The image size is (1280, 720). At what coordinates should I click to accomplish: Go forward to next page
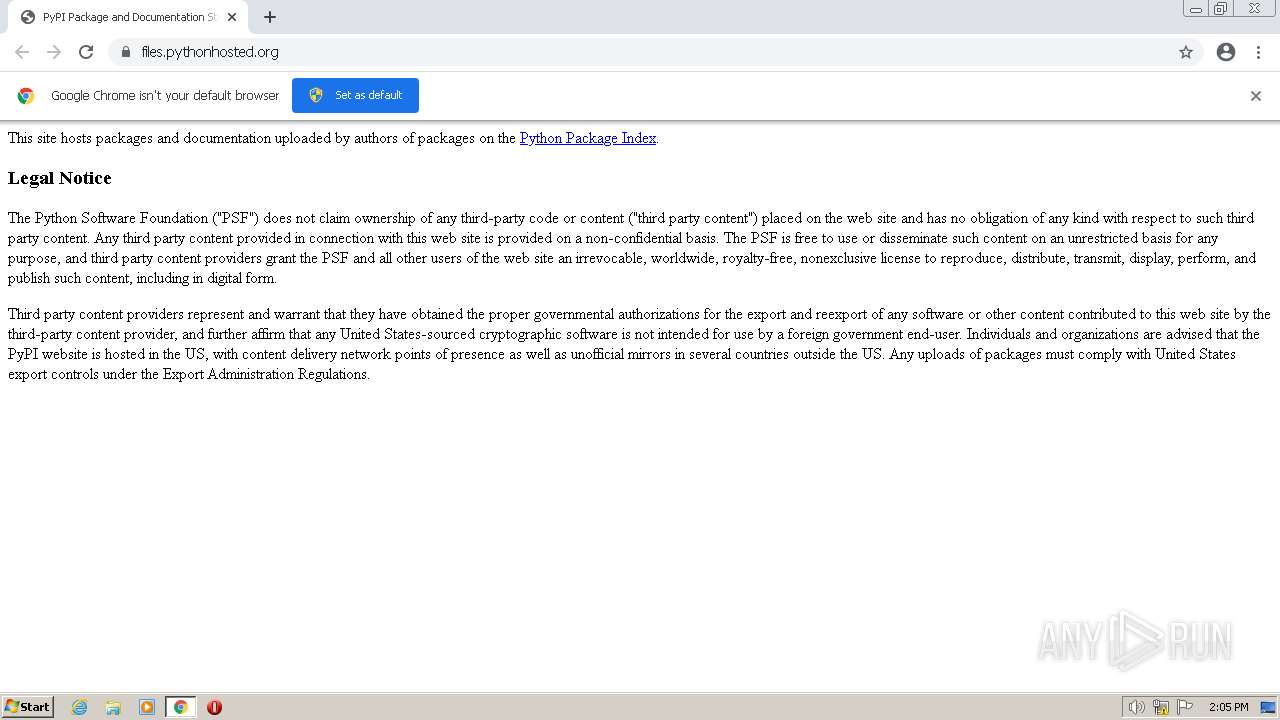coord(54,52)
